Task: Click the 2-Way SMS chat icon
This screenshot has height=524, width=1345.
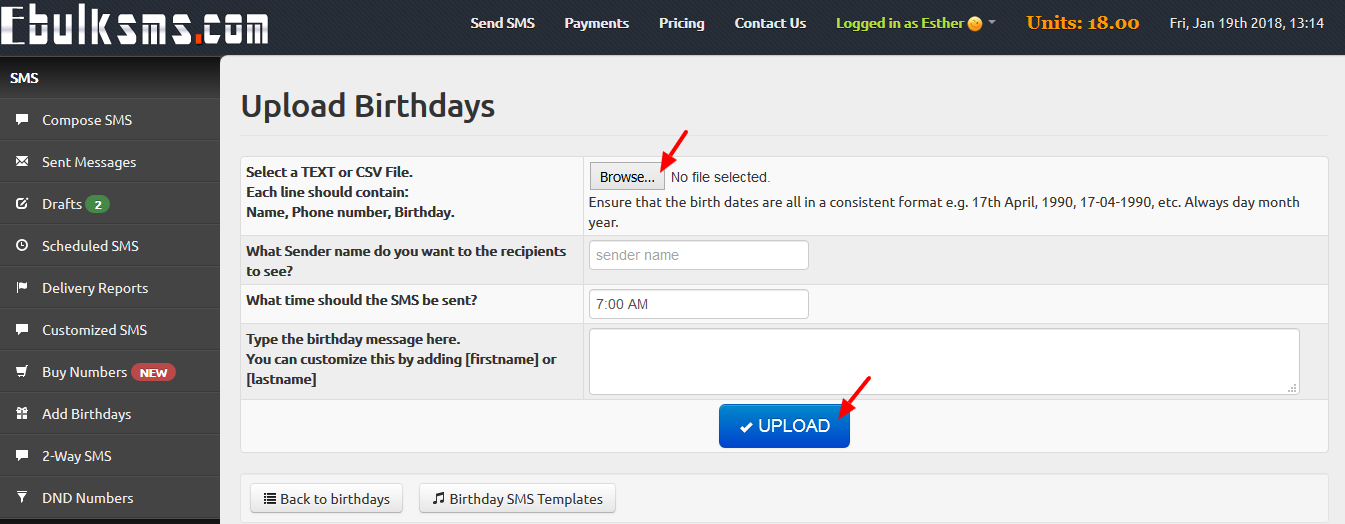Action: (x=22, y=456)
